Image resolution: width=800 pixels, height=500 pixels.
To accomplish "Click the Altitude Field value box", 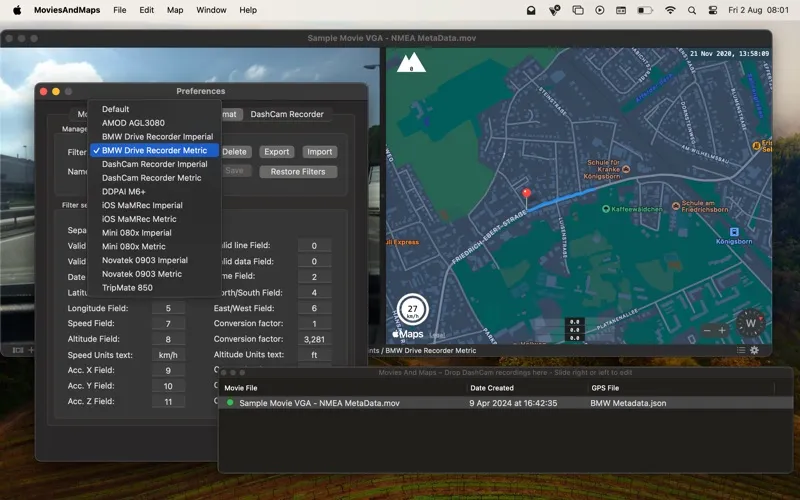I will click(x=168, y=339).
